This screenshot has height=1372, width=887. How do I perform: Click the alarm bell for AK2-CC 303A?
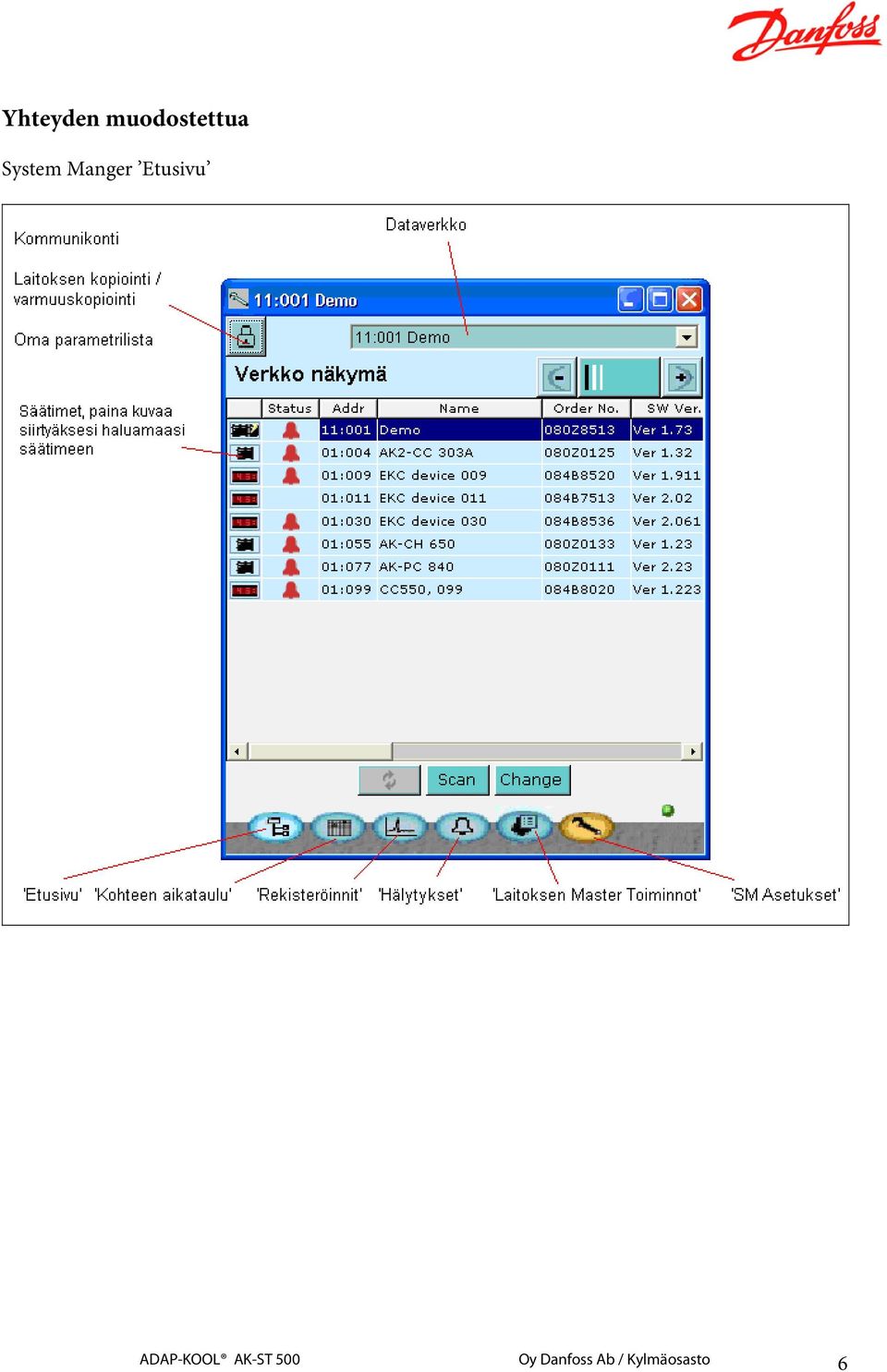pyautogui.click(x=291, y=453)
